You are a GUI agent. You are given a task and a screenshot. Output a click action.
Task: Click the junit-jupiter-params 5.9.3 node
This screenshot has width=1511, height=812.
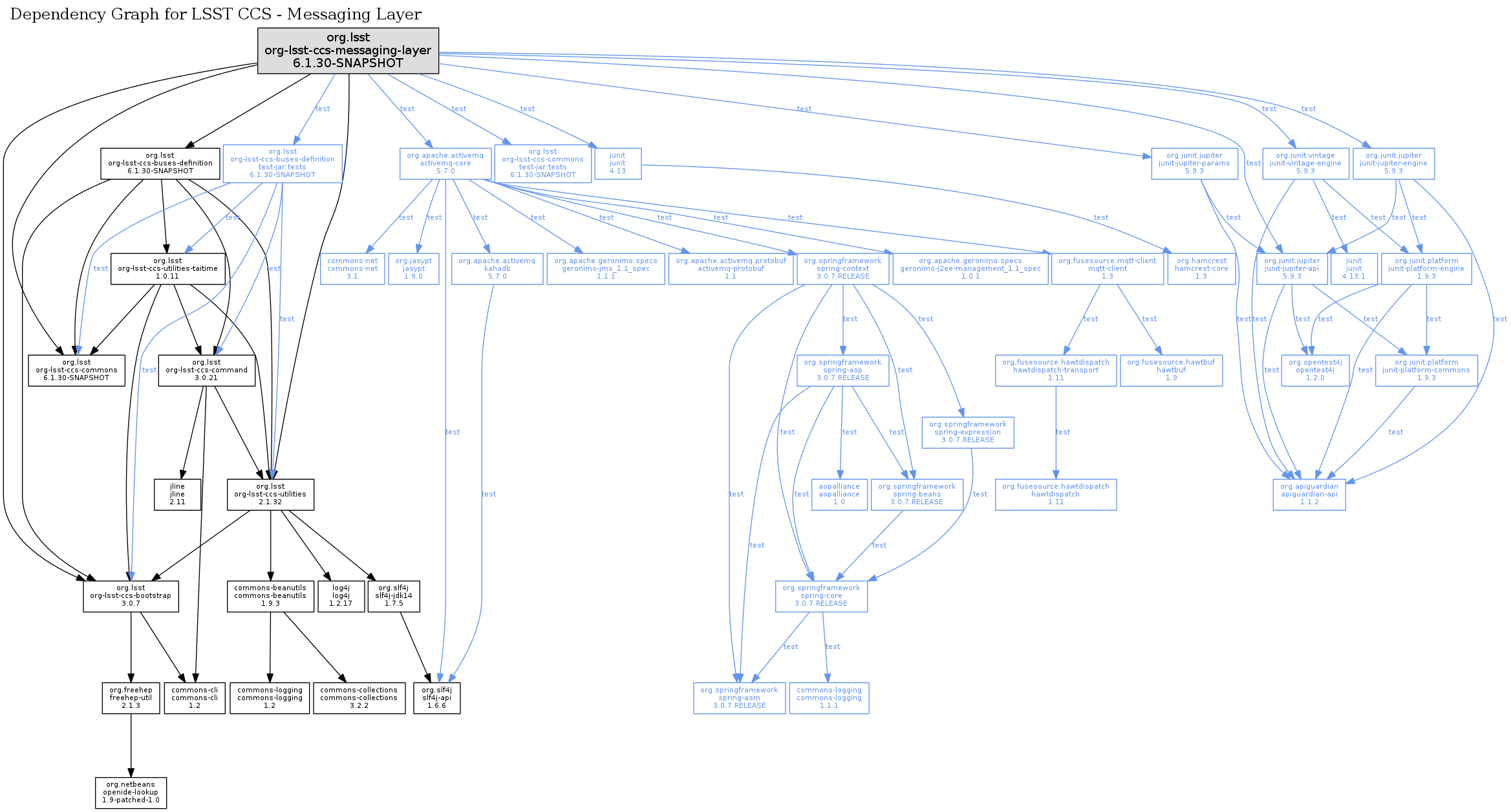1194,164
